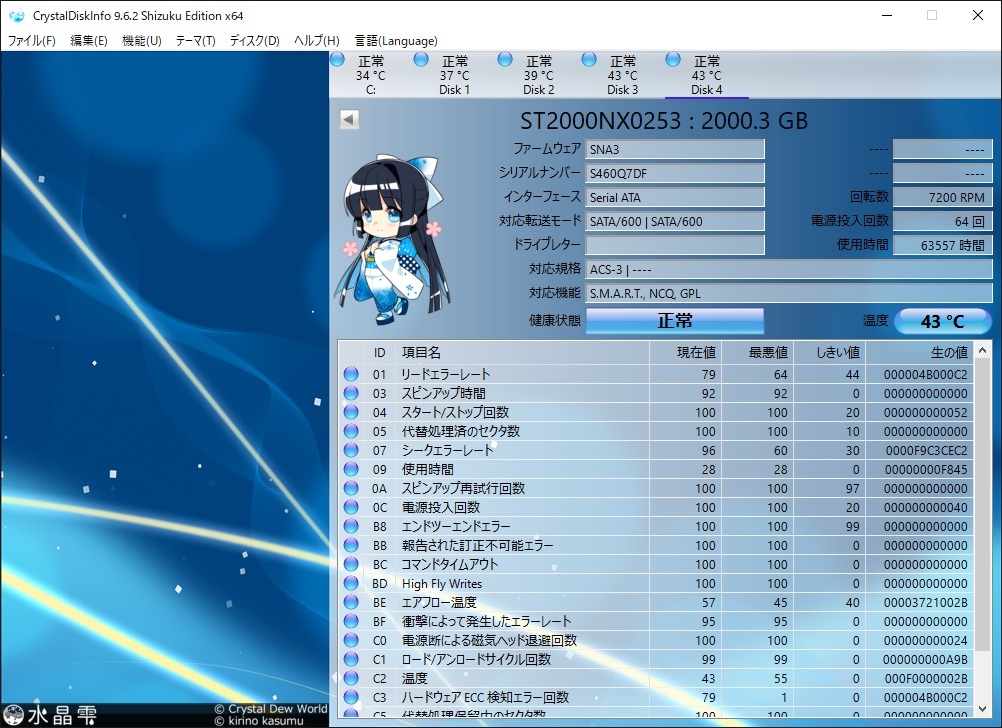Click status orb for attribute 05 row
1002x728 pixels.
point(351,432)
